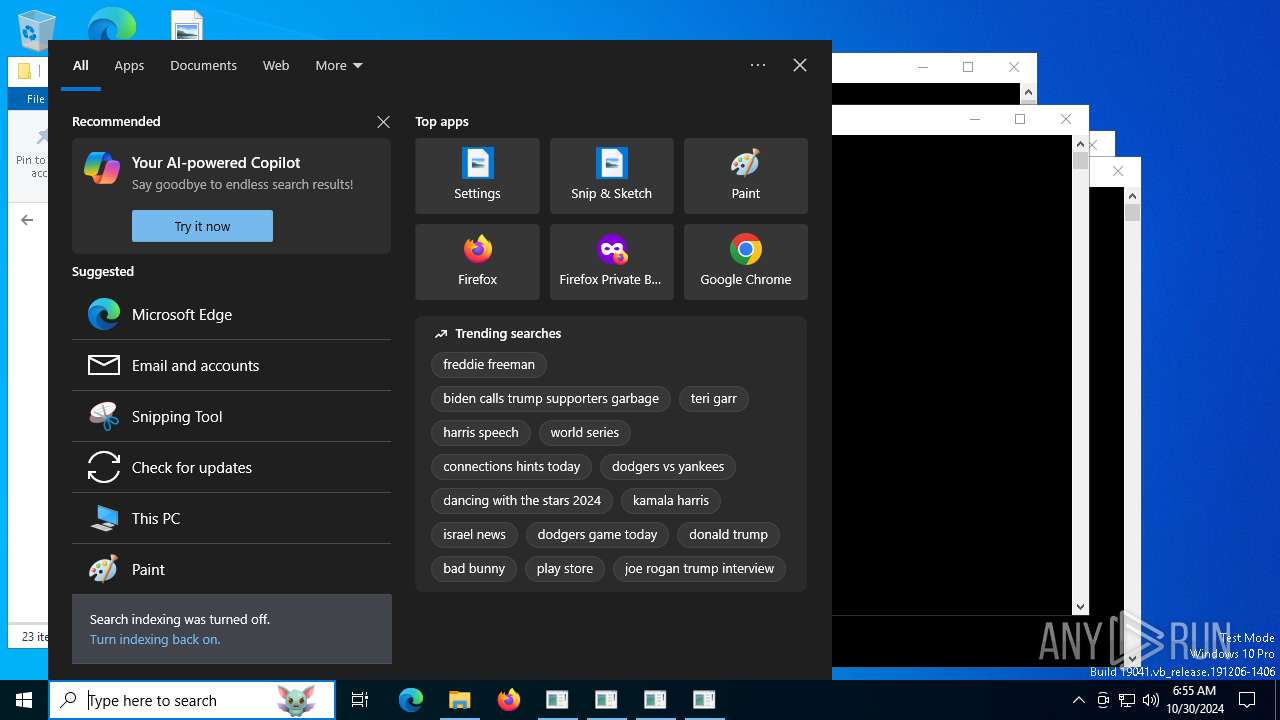Show hidden tray icons chevron
The height and width of the screenshot is (720, 1280).
click(1078, 700)
